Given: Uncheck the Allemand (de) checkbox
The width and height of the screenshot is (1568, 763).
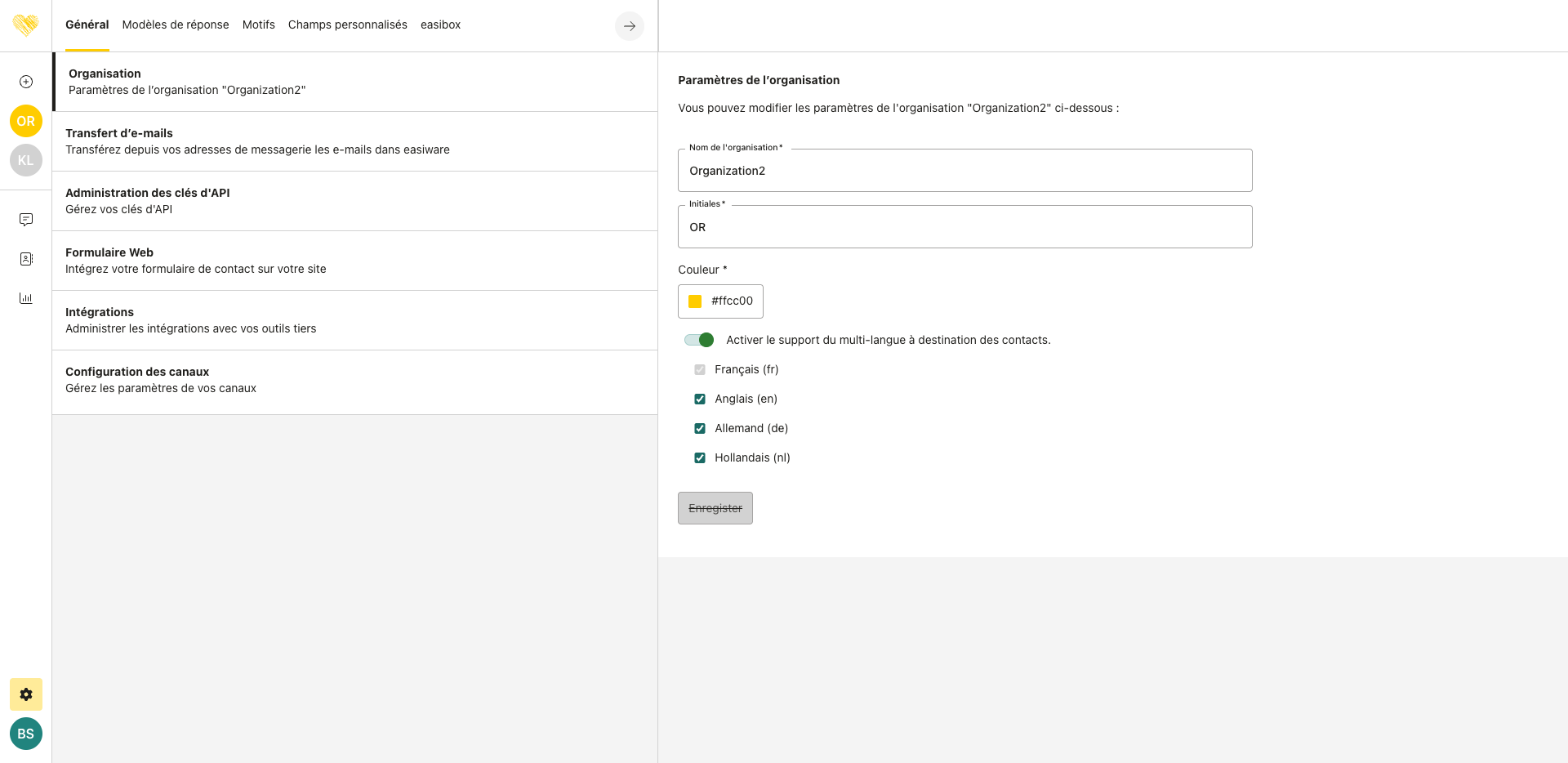Looking at the screenshot, I should coord(700,429).
